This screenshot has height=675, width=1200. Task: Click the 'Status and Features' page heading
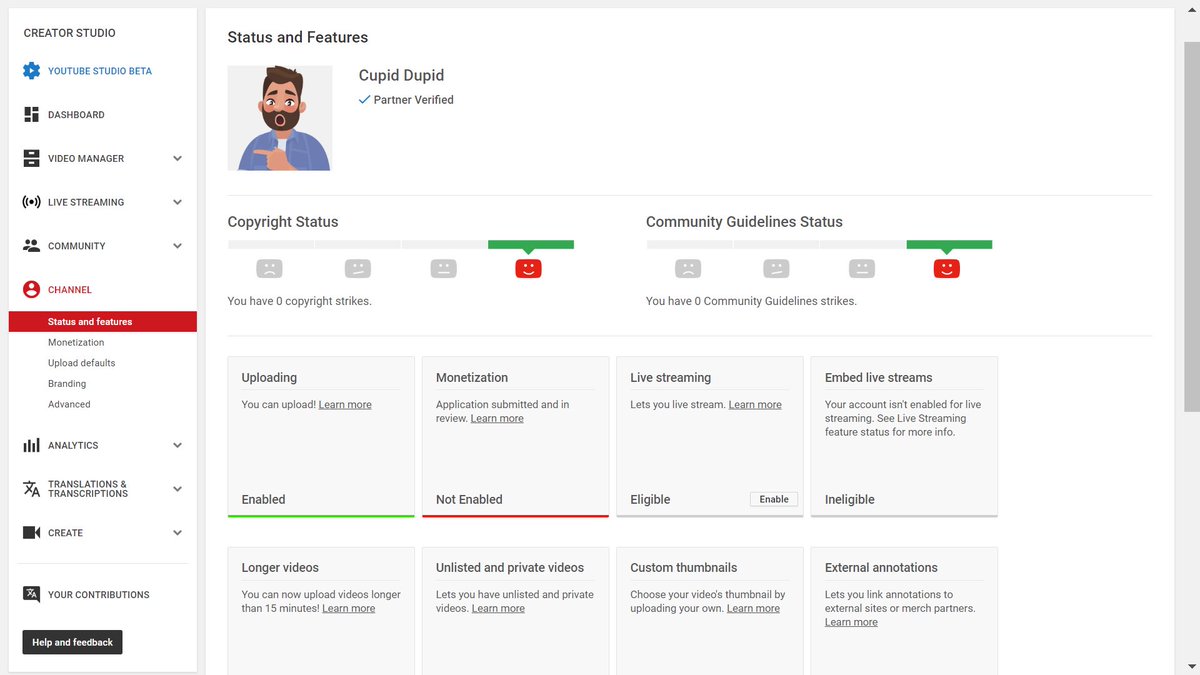(x=298, y=37)
